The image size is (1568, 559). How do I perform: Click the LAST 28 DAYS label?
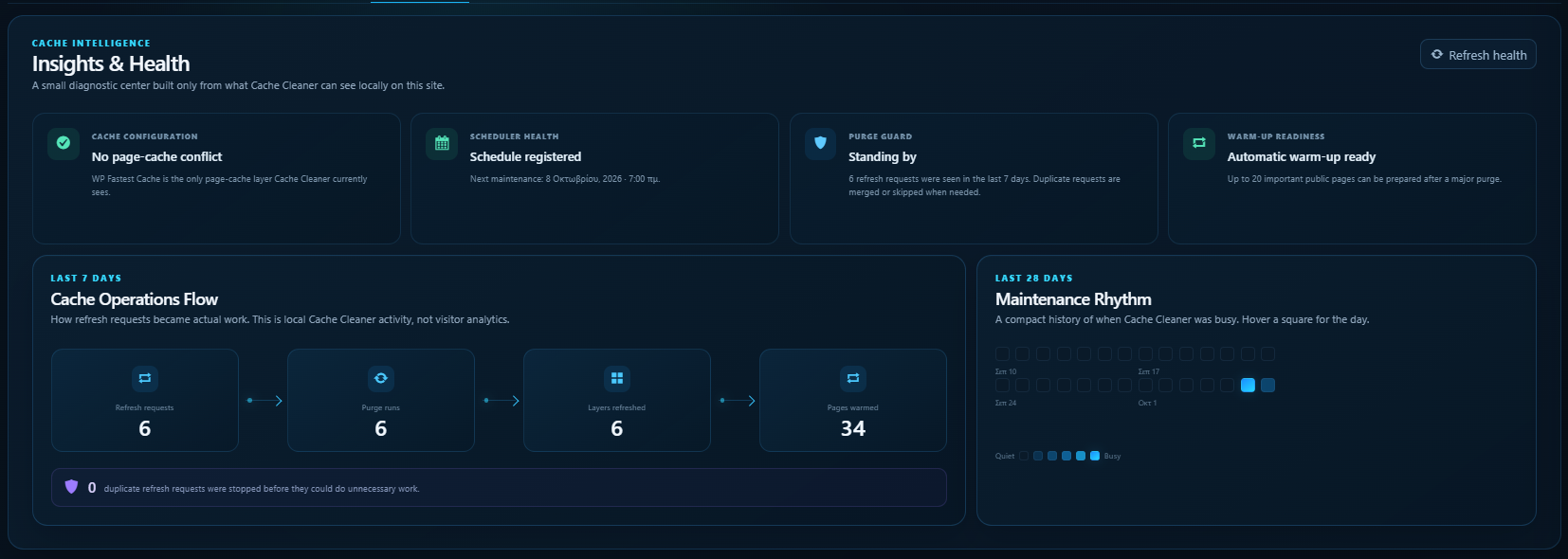click(x=1034, y=279)
